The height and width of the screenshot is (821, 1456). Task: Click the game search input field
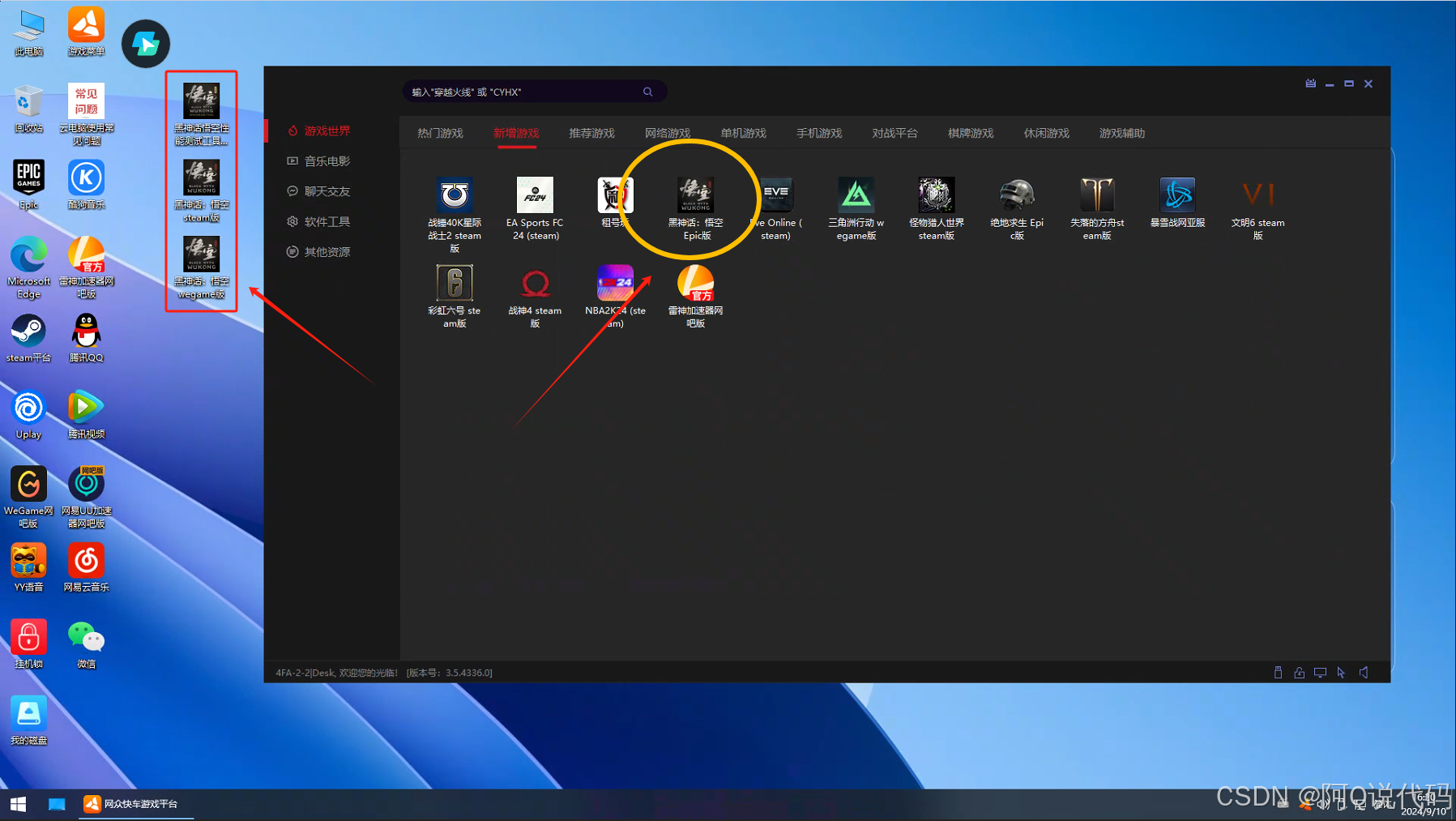click(x=523, y=92)
